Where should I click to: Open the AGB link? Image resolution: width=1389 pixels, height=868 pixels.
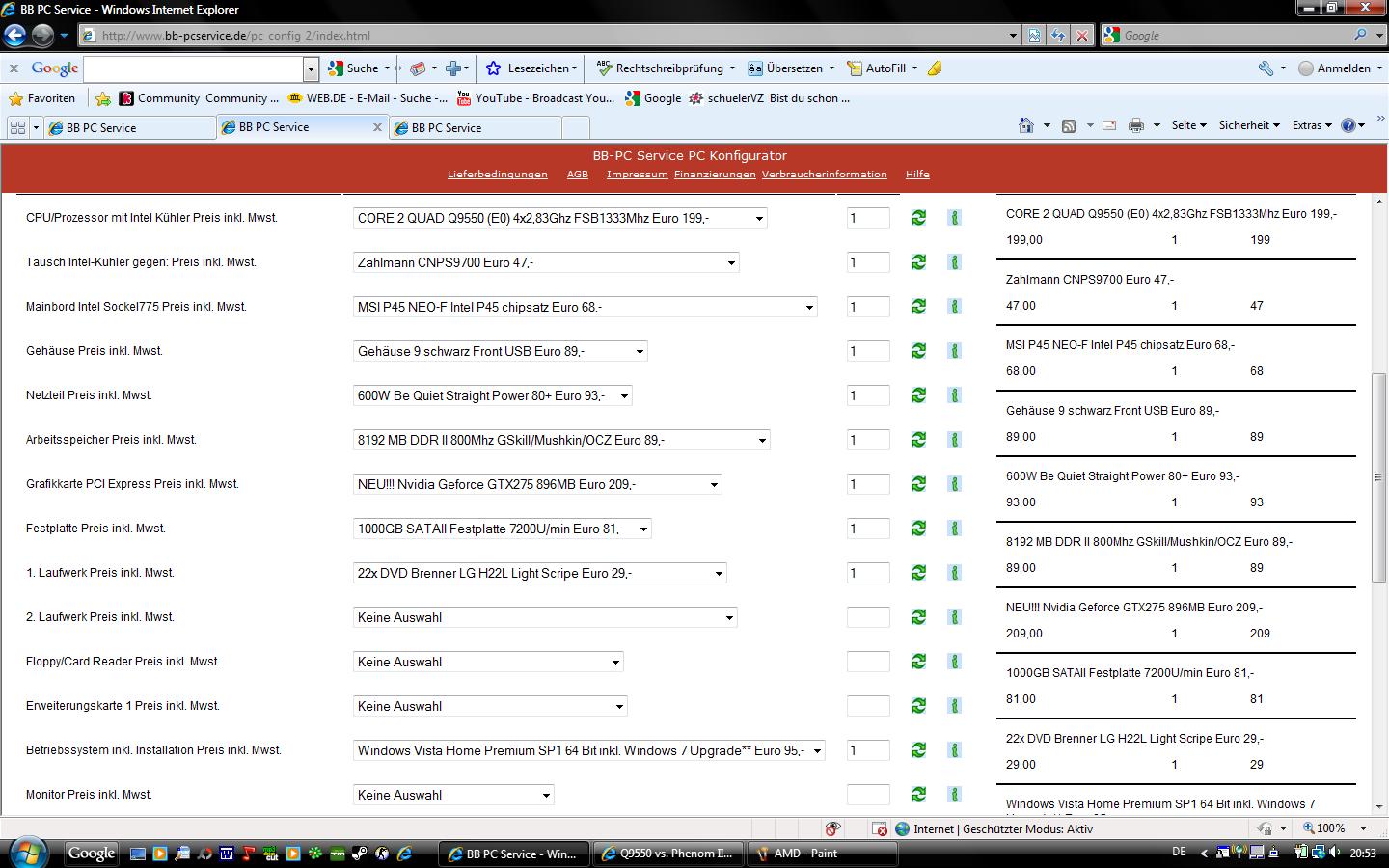578,175
